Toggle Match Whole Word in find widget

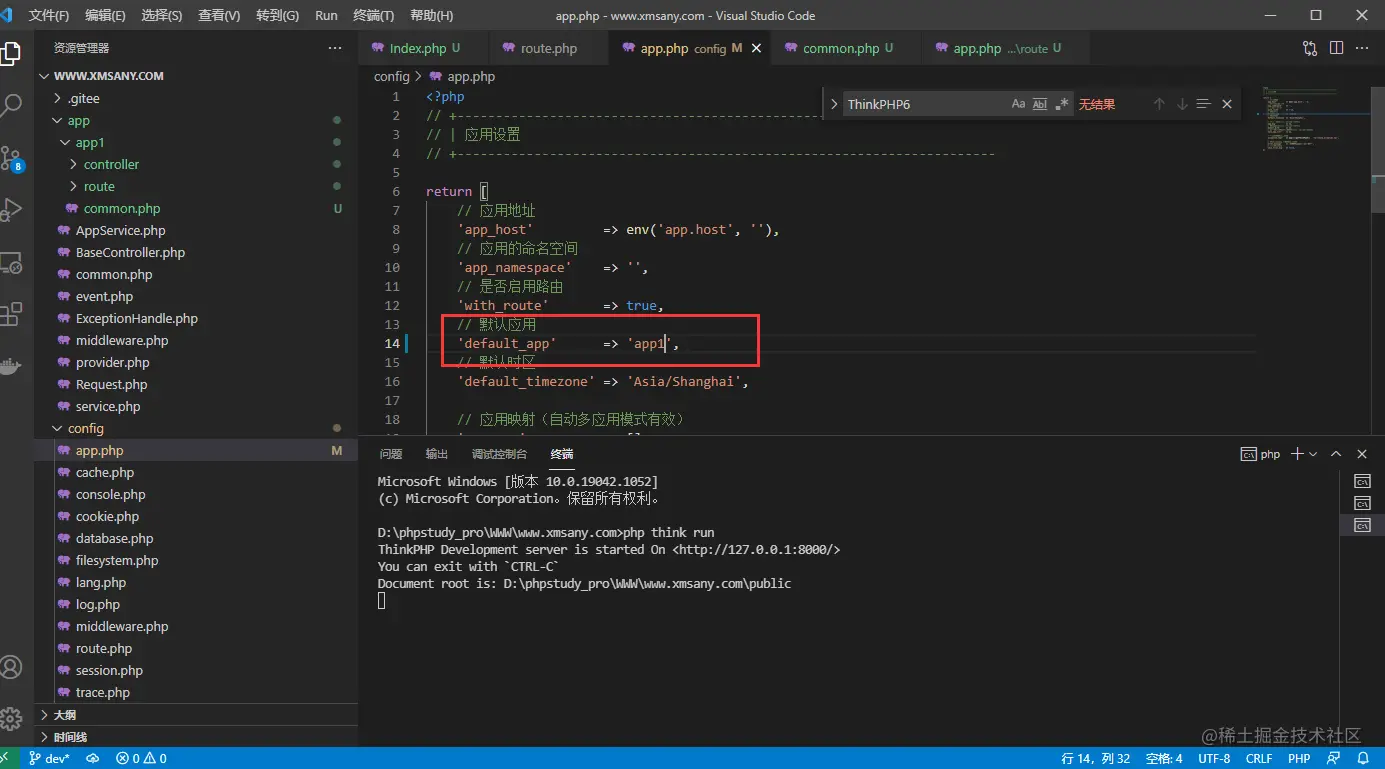point(1040,104)
